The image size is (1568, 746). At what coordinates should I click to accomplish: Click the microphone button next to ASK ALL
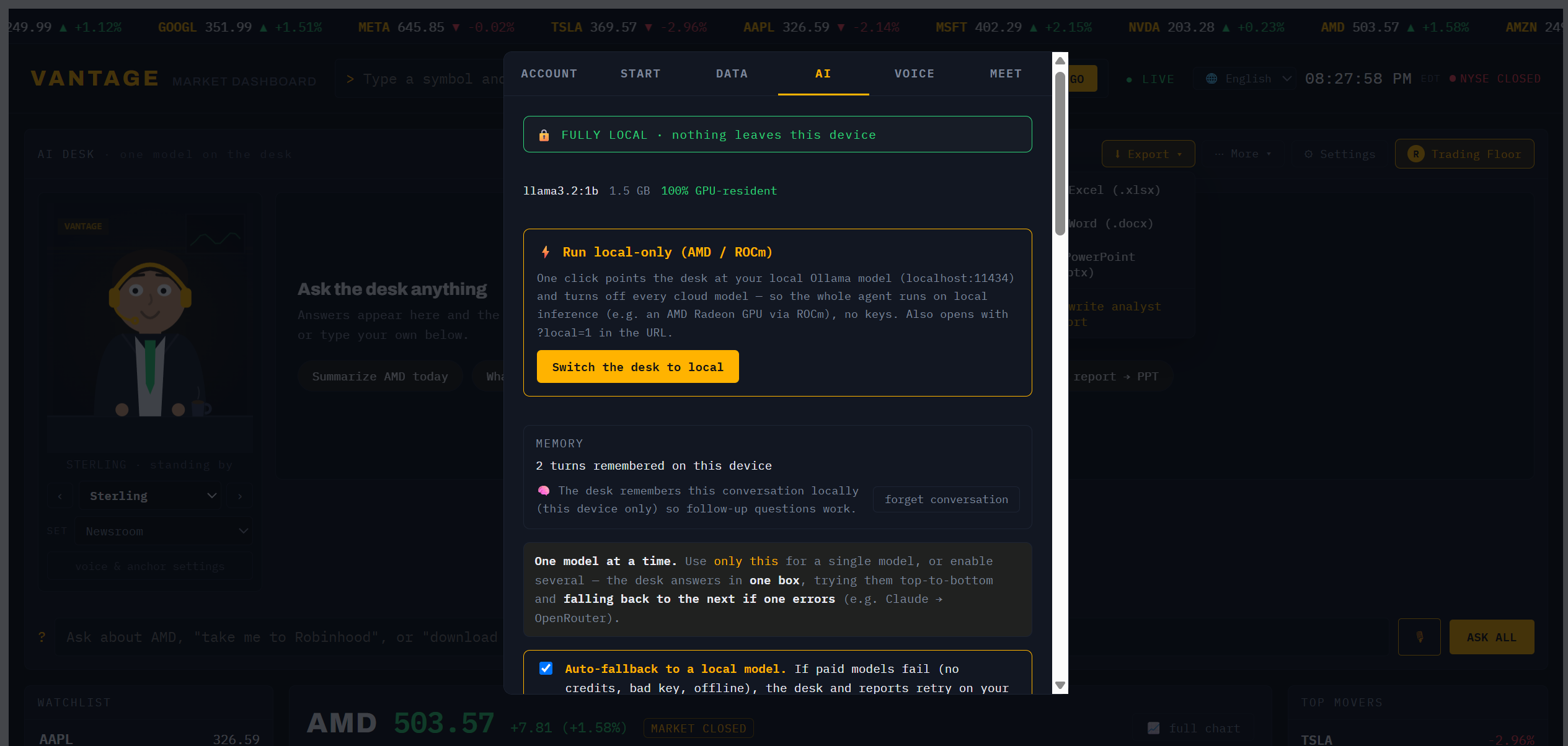coord(1419,637)
